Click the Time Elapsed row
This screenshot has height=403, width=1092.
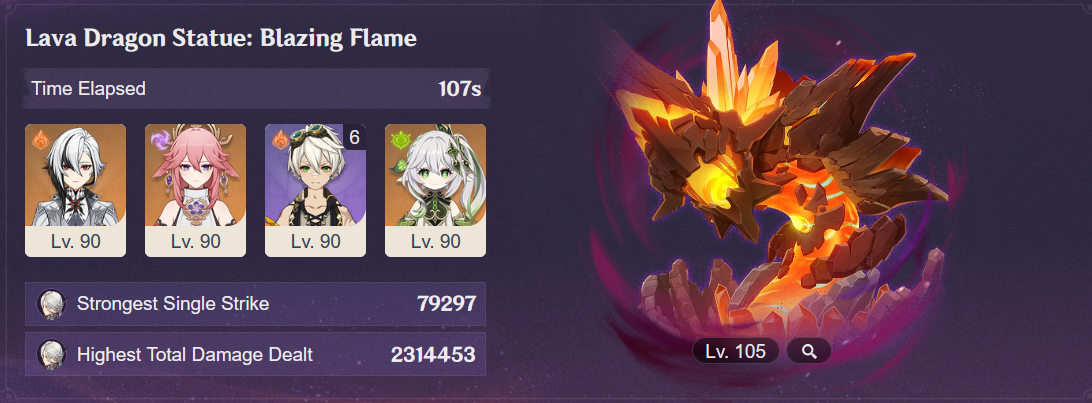pos(256,89)
